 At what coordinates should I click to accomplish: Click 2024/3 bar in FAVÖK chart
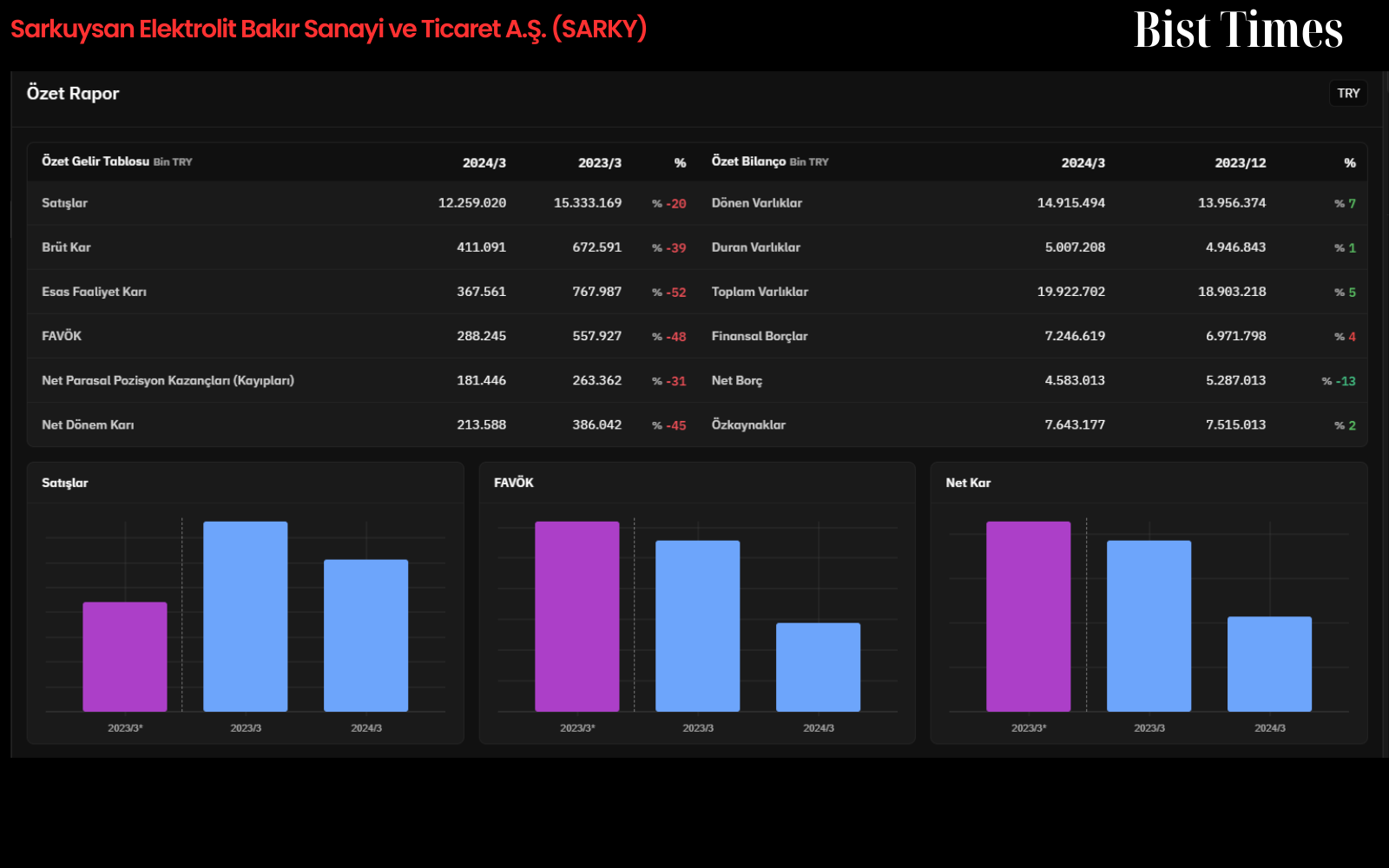click(819, 667)
